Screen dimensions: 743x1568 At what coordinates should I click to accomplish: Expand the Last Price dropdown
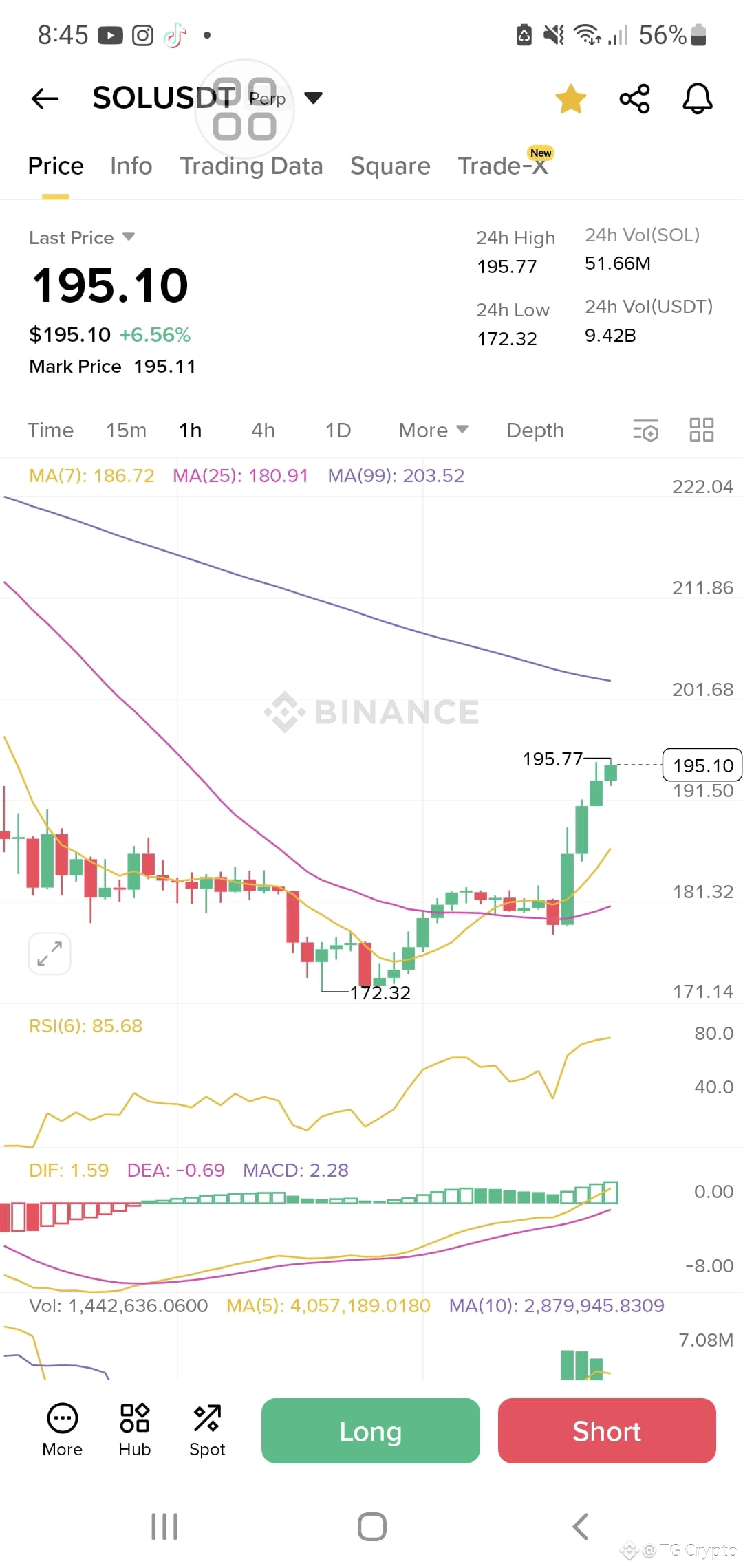click(82, 237)
